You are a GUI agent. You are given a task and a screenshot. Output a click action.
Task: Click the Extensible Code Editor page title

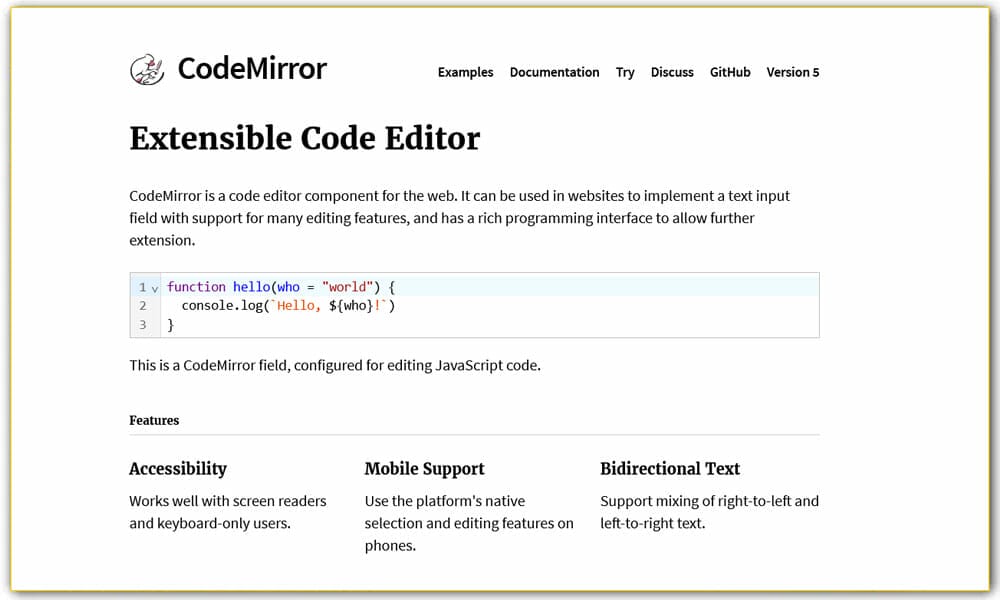pyautogui.click(x=304, y=138)
